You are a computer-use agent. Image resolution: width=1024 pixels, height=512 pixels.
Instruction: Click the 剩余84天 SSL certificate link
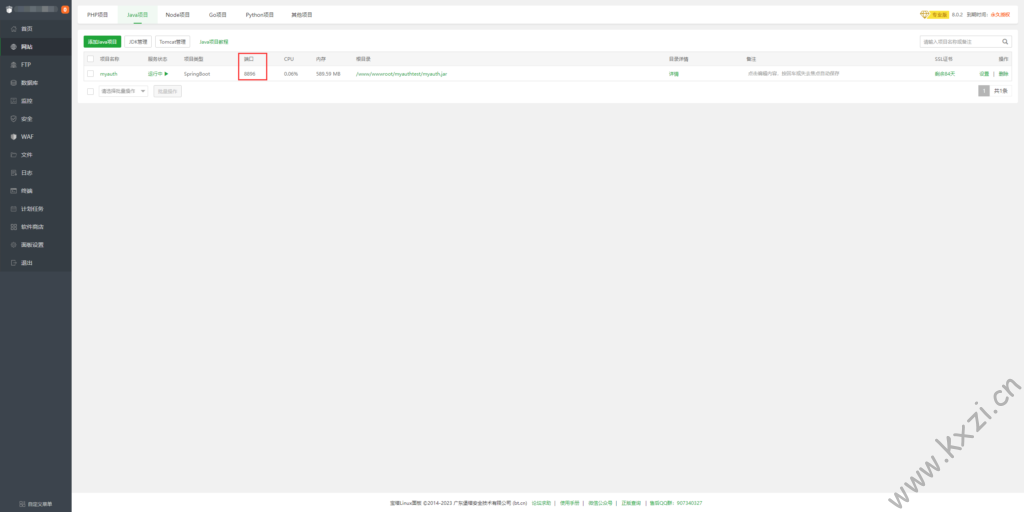click(944, 74)
